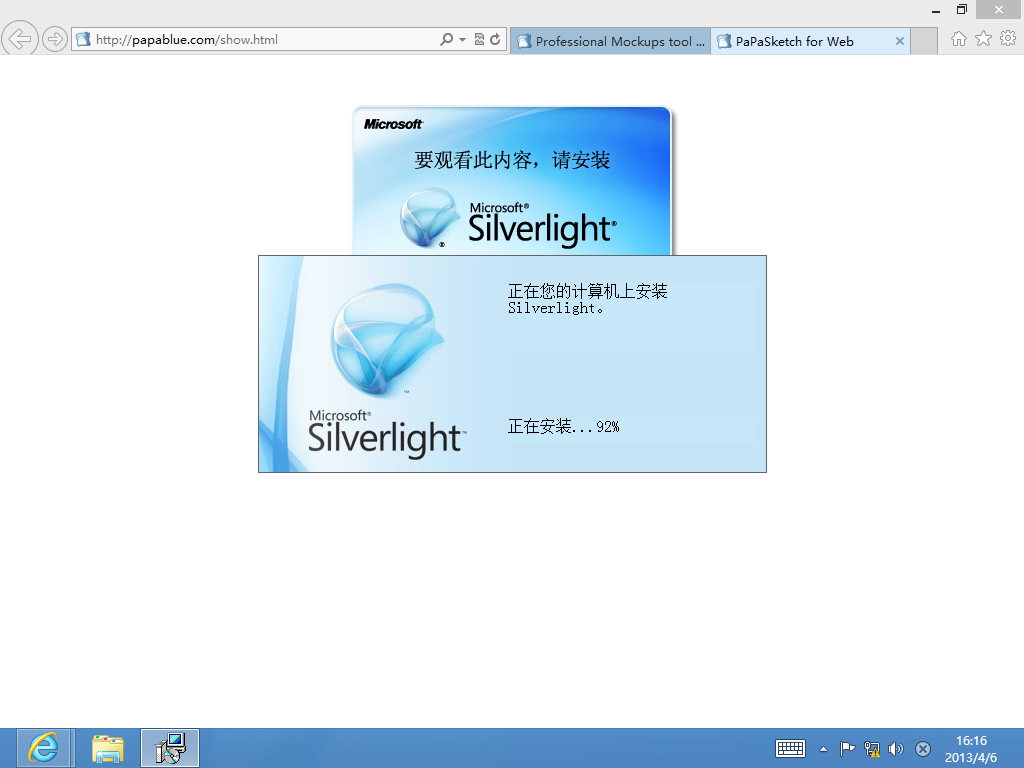Open the network status tray icon

[x=872, y=748]
